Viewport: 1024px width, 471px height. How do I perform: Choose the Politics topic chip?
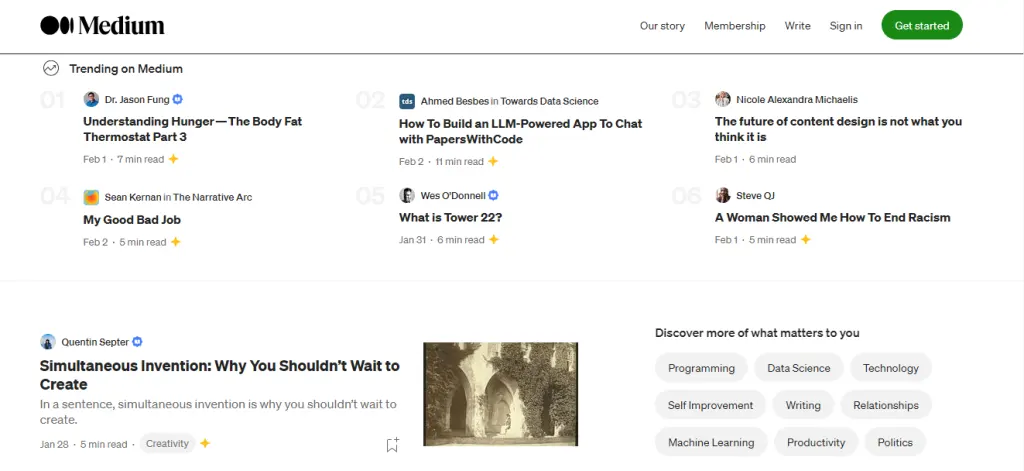[895, 442]
